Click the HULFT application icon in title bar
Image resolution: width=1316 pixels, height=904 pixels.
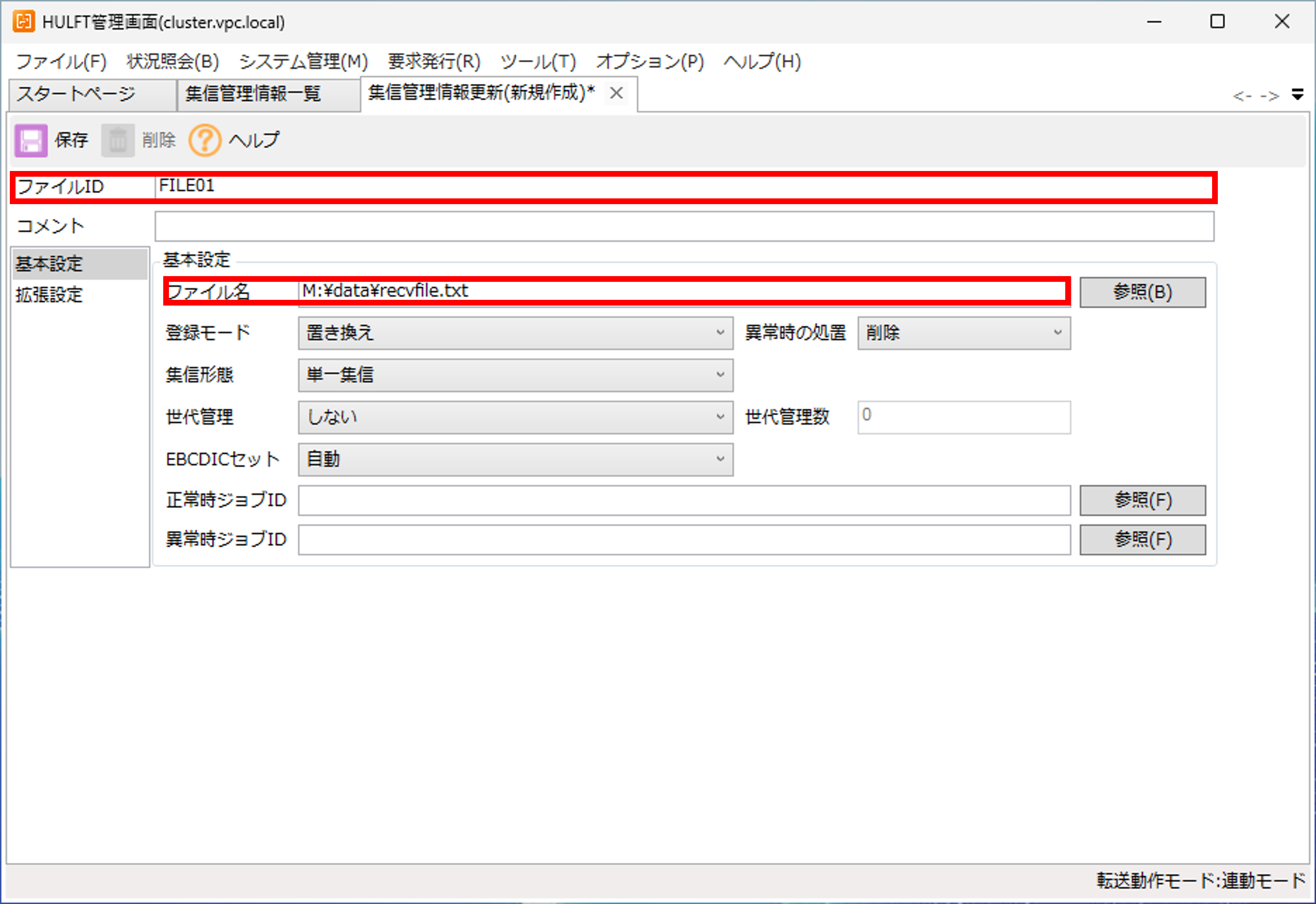pyautogui.click(x=23, y=22)
